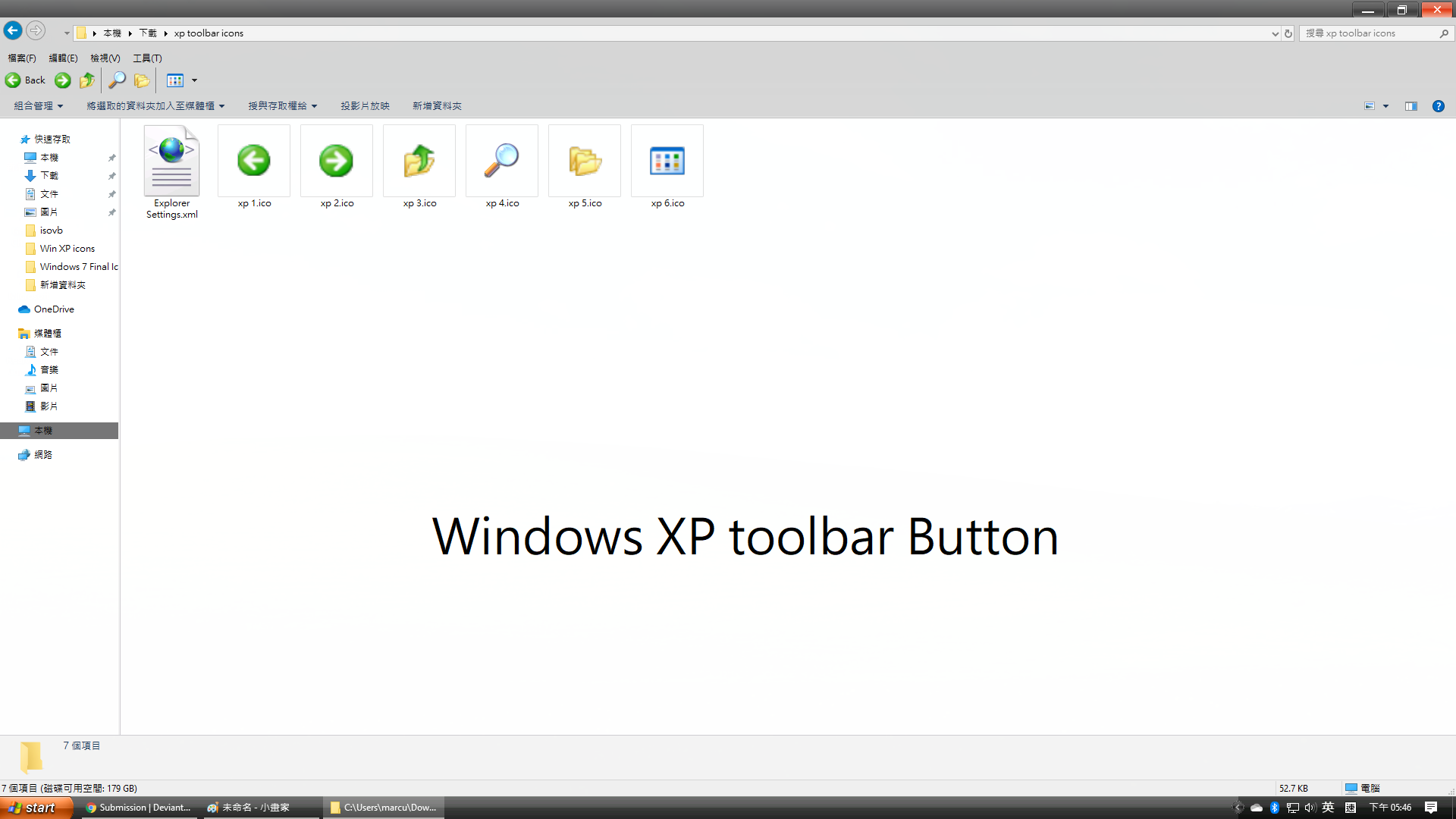The image size is (1456, 819).
Task: Click the Back navigation arrow
Action: point(12,30)
